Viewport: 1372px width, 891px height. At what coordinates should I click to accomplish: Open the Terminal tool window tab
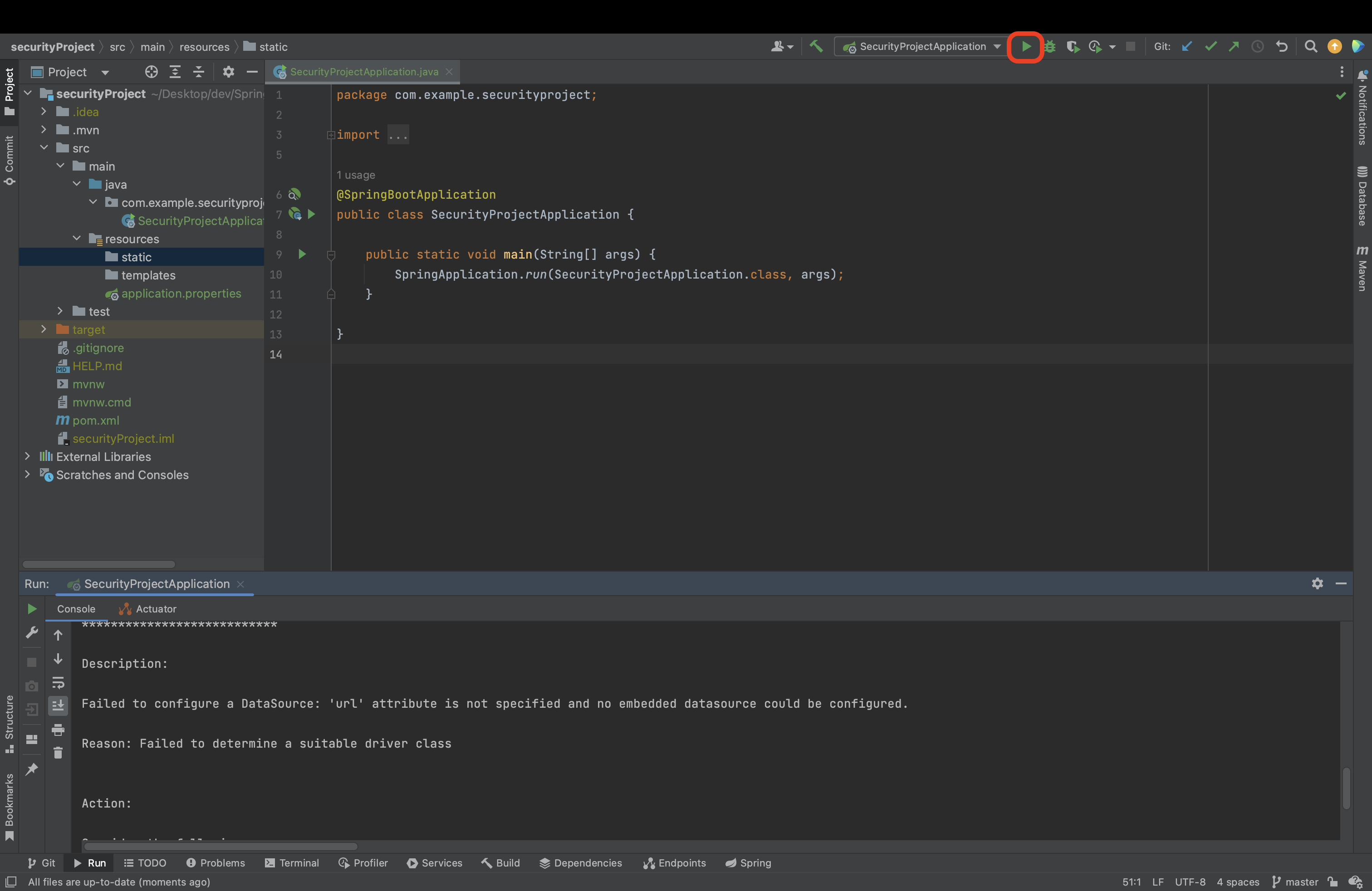(x=292, y=863)
